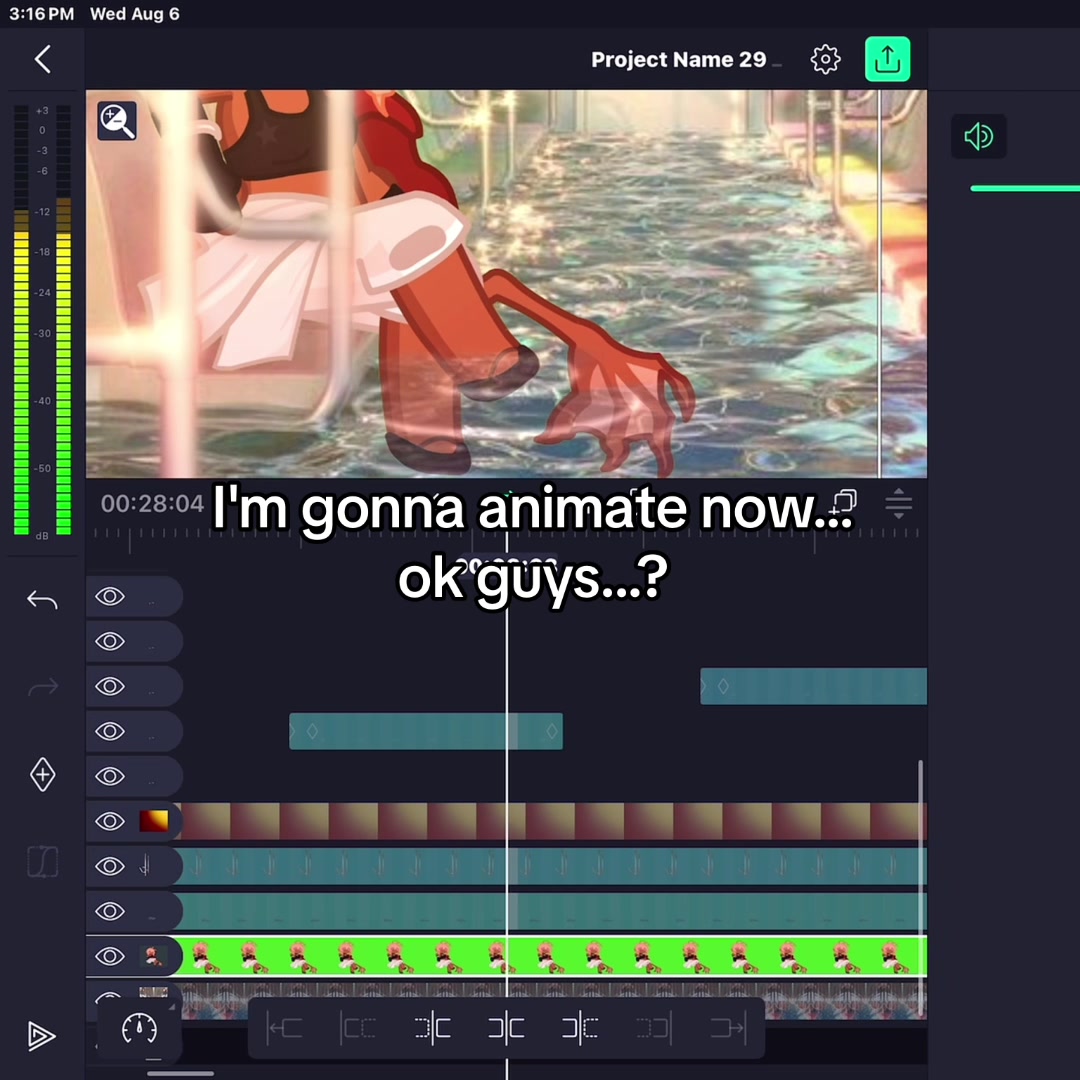The width and height of the screenshot is (1080, 1080).
Task: Tap the duplicate clip overlapping squares icon
Action: (x=844, y=502)
